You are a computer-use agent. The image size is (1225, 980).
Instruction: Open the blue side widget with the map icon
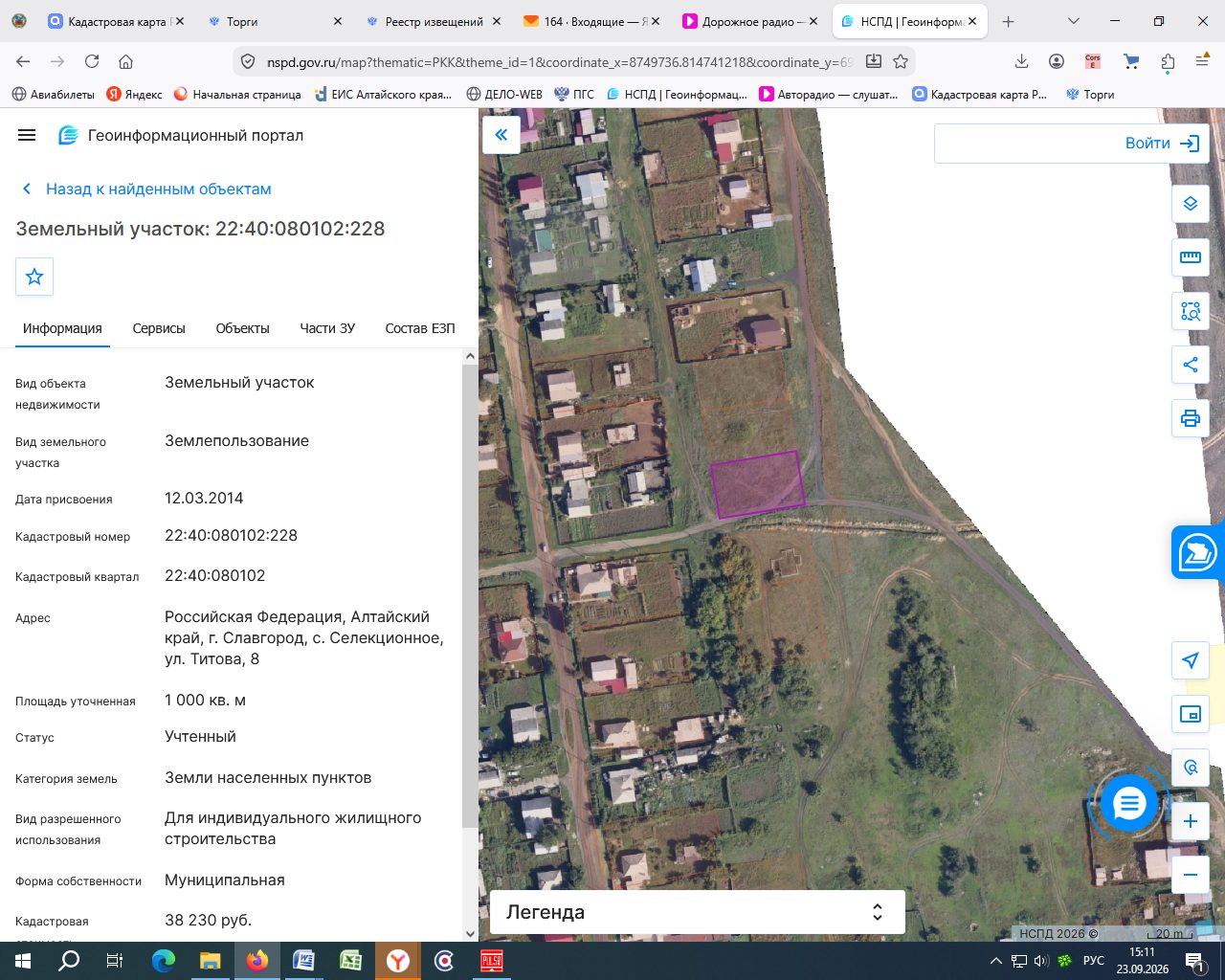1198,552
